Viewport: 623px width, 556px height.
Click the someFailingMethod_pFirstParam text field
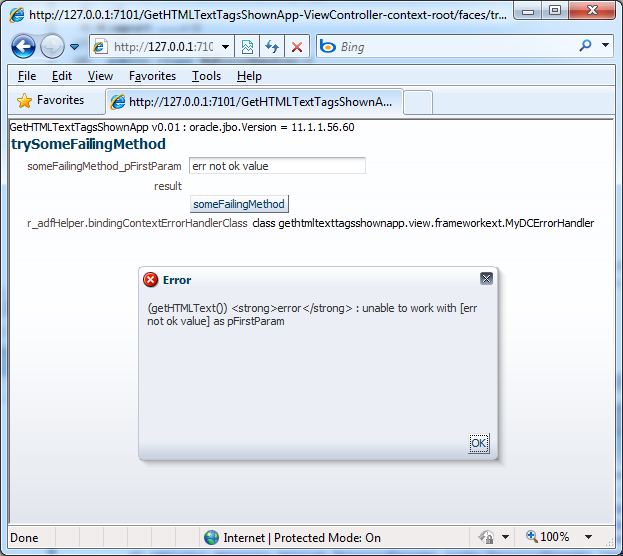pyautogui.click(x=277, y=166)
